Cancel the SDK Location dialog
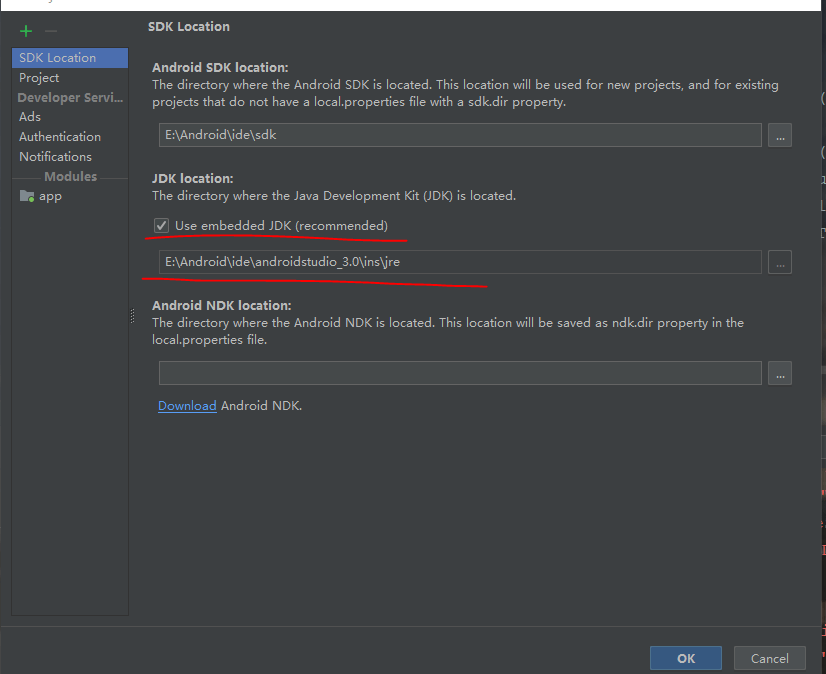 [769, 657]
